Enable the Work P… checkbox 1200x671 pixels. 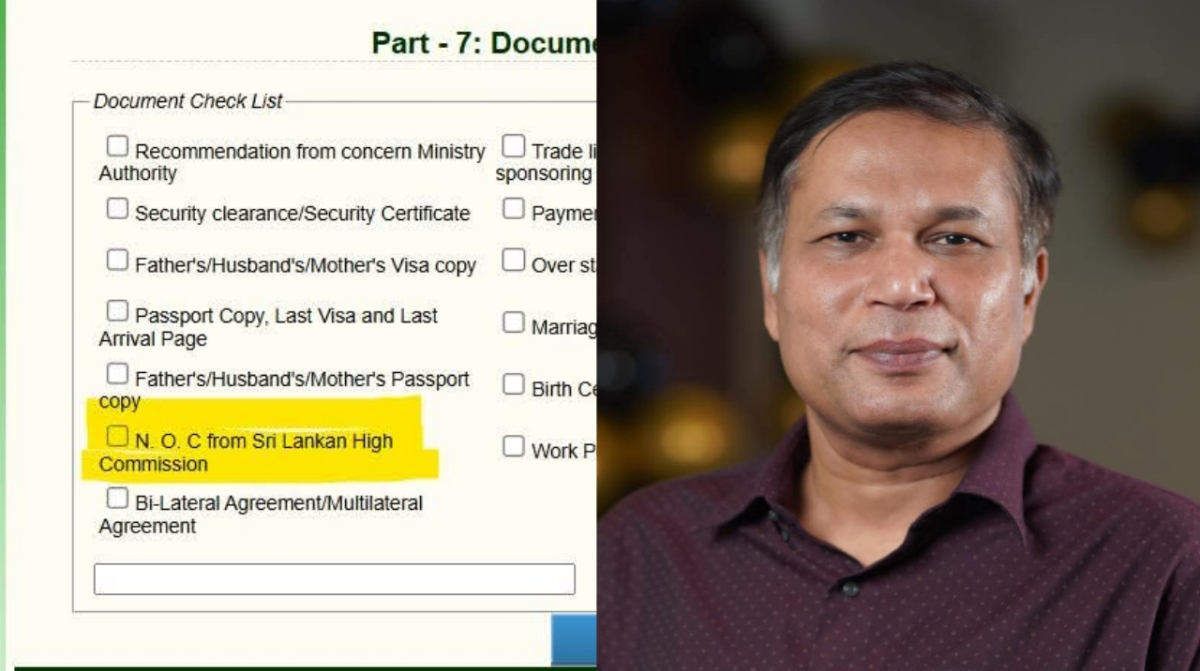click(513, 447)
